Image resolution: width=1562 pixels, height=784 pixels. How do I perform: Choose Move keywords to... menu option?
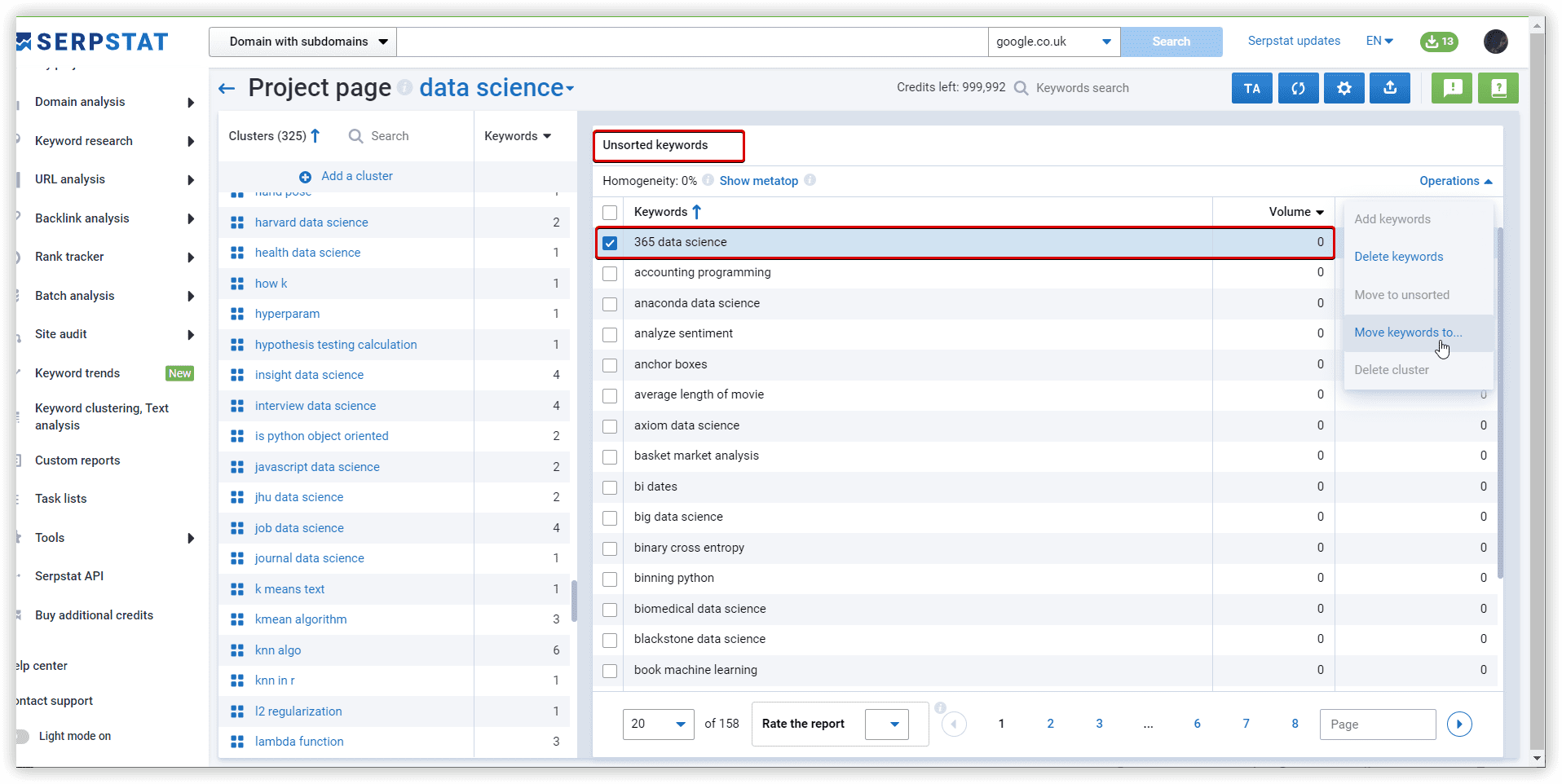pyautogui.click(x=1408, y=333)
